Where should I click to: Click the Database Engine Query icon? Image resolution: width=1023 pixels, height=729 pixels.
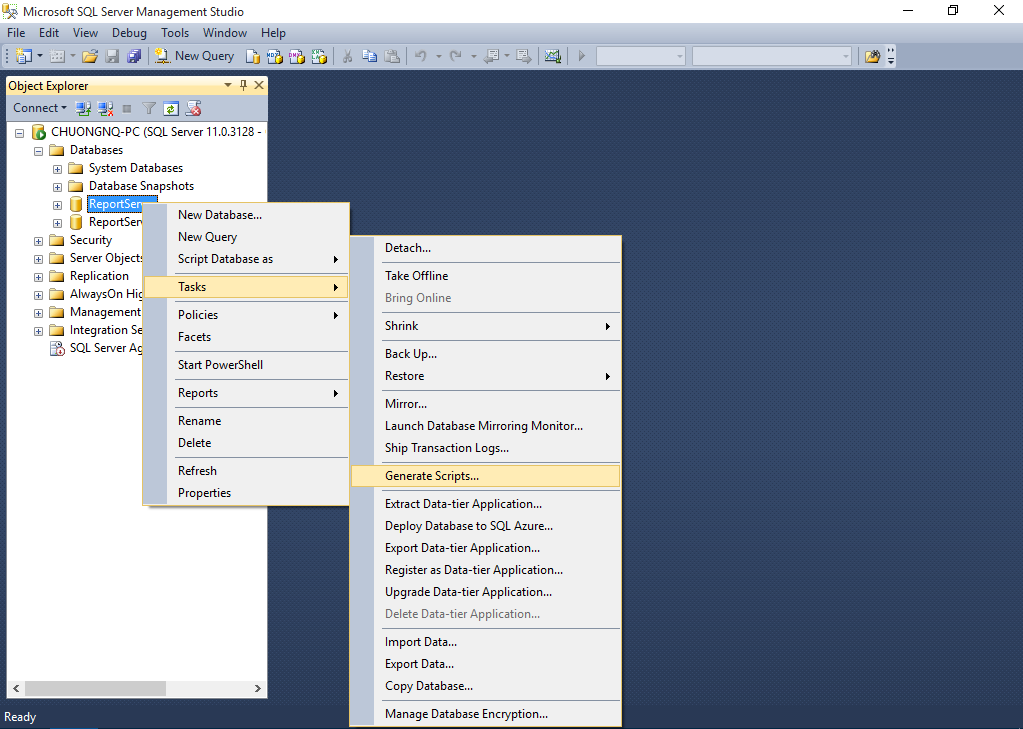[x=252, y=56]
